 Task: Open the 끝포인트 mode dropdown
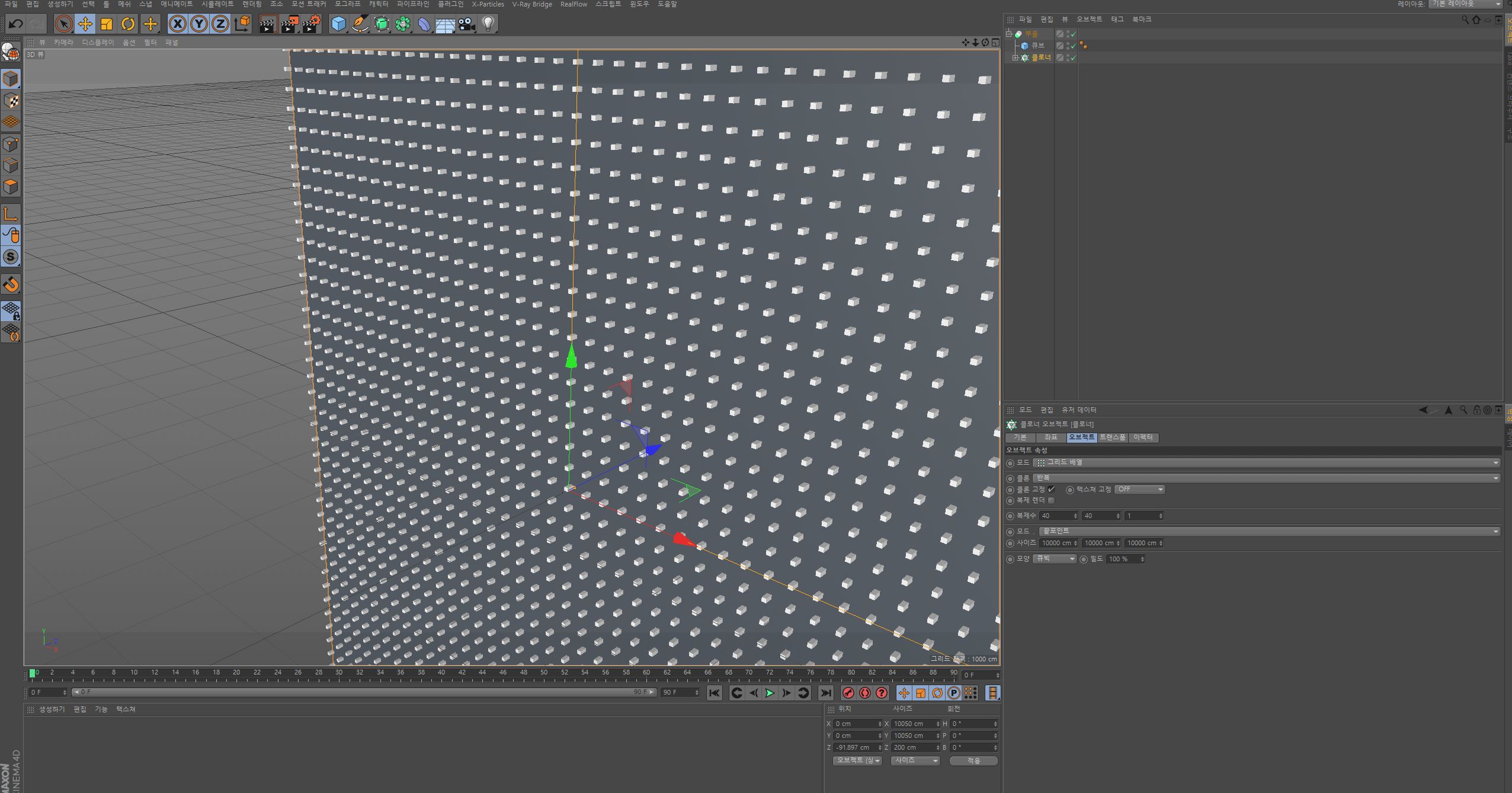pyautogui.click(x=1270, y=531)
